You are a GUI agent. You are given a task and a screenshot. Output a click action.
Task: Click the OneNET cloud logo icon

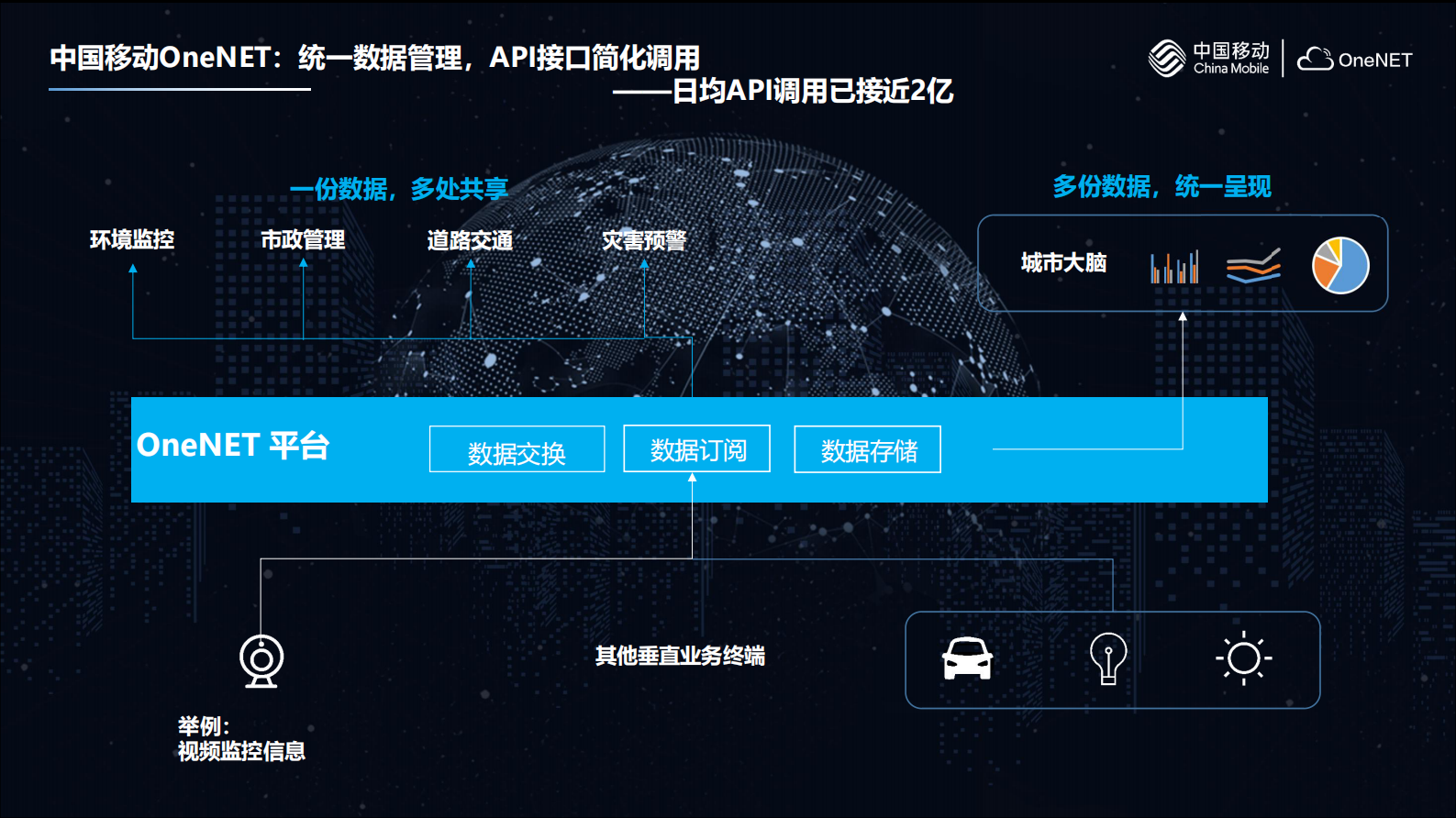(x=1315, y=59)
